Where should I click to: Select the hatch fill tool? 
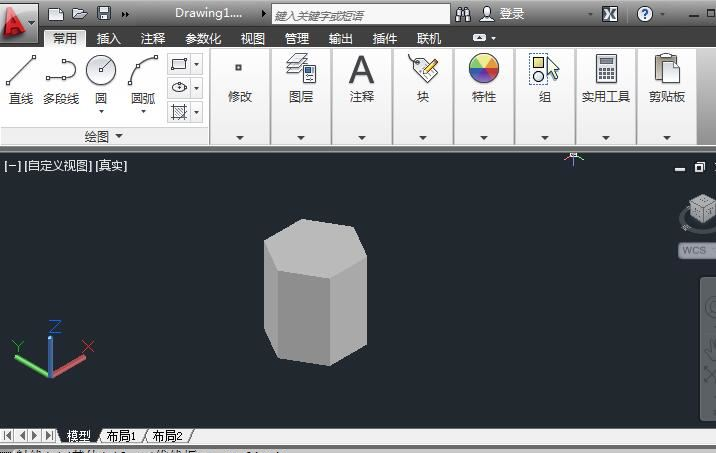[179, 112]
